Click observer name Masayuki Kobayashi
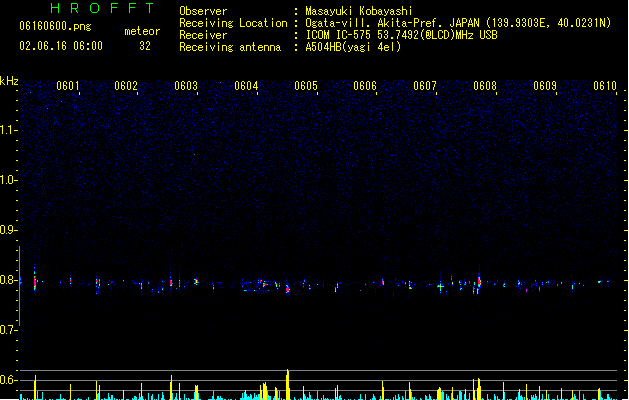The image size is (629, 400). tap(359, 11)
